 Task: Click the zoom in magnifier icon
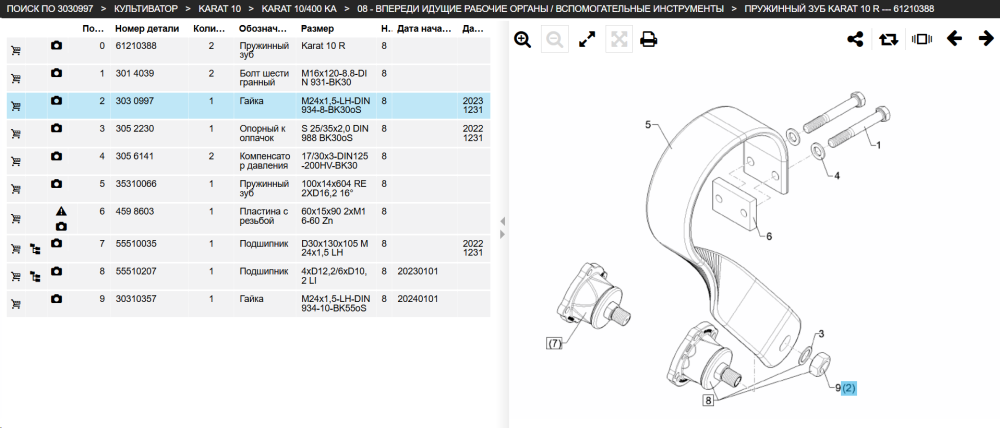[x=522, y=40]
